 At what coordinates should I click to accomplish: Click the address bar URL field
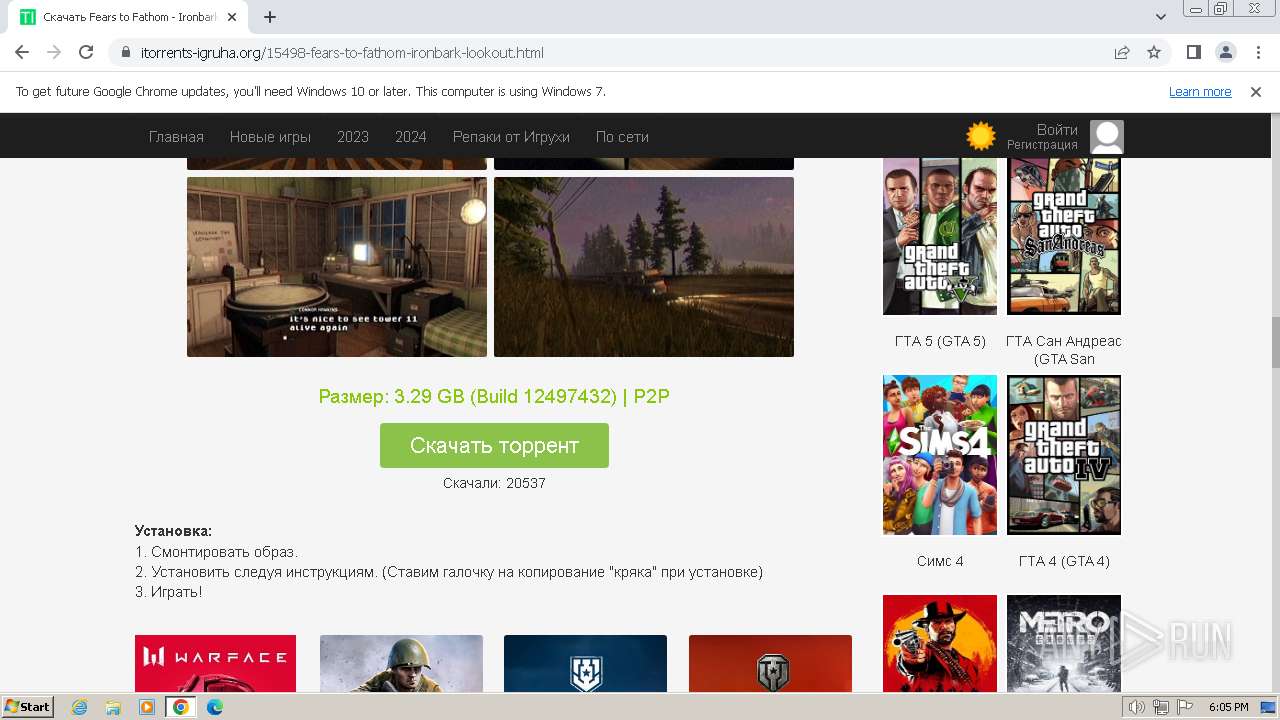620,52
